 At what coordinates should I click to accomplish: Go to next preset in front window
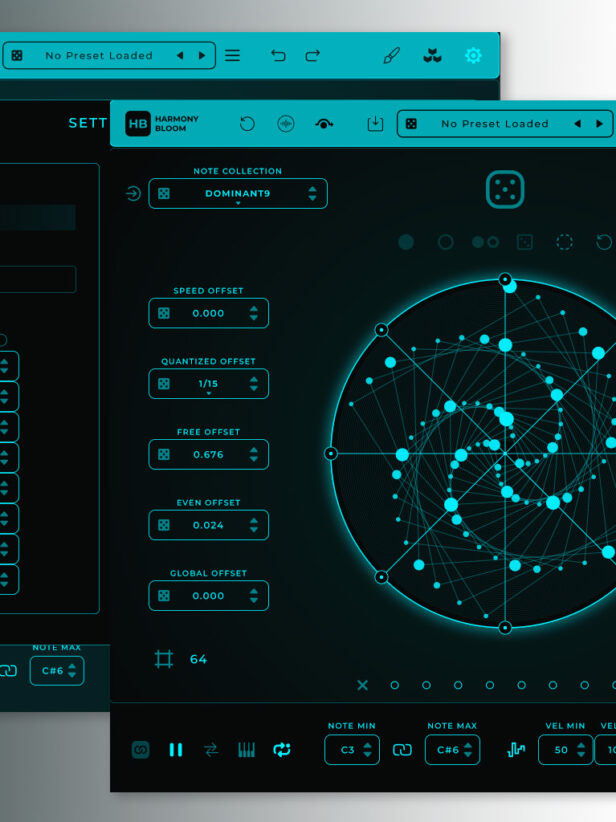pos(599,123)
